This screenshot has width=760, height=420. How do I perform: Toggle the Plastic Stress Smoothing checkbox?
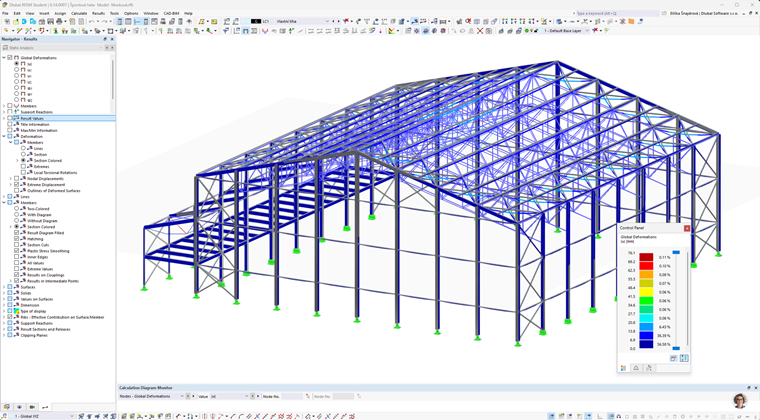pyautogui.click(x=16, y=251)
